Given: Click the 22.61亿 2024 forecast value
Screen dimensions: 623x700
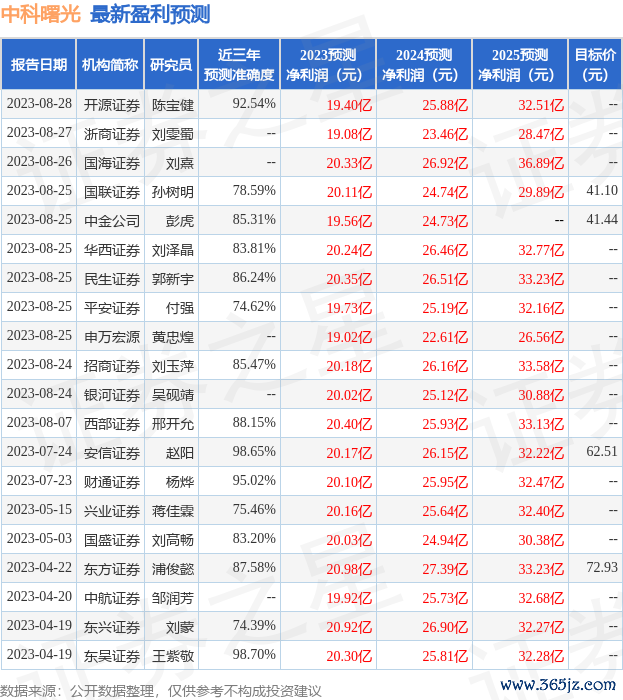Looking at the screenshot, I should pos(445,338).
